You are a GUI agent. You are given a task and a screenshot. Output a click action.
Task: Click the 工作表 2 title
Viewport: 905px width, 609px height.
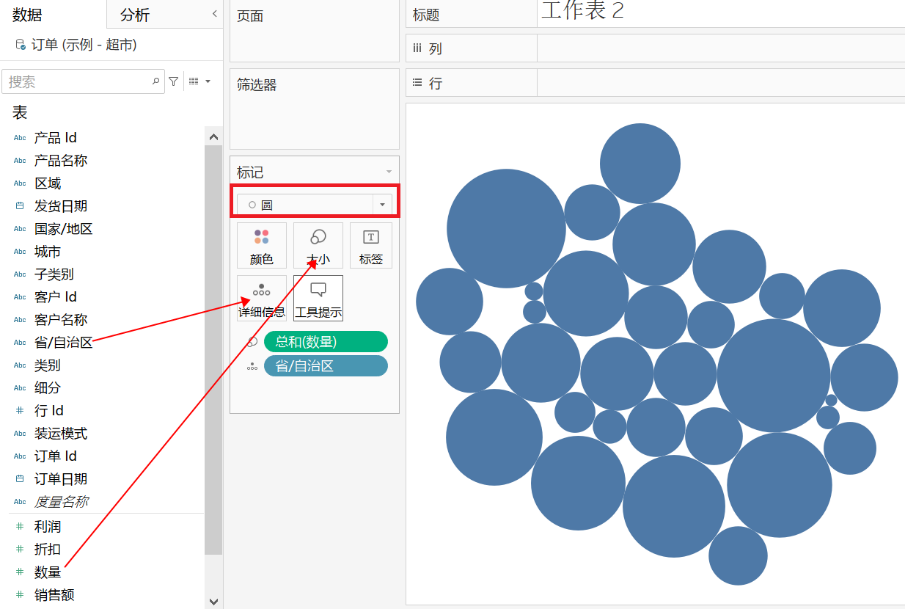point(582,10)
